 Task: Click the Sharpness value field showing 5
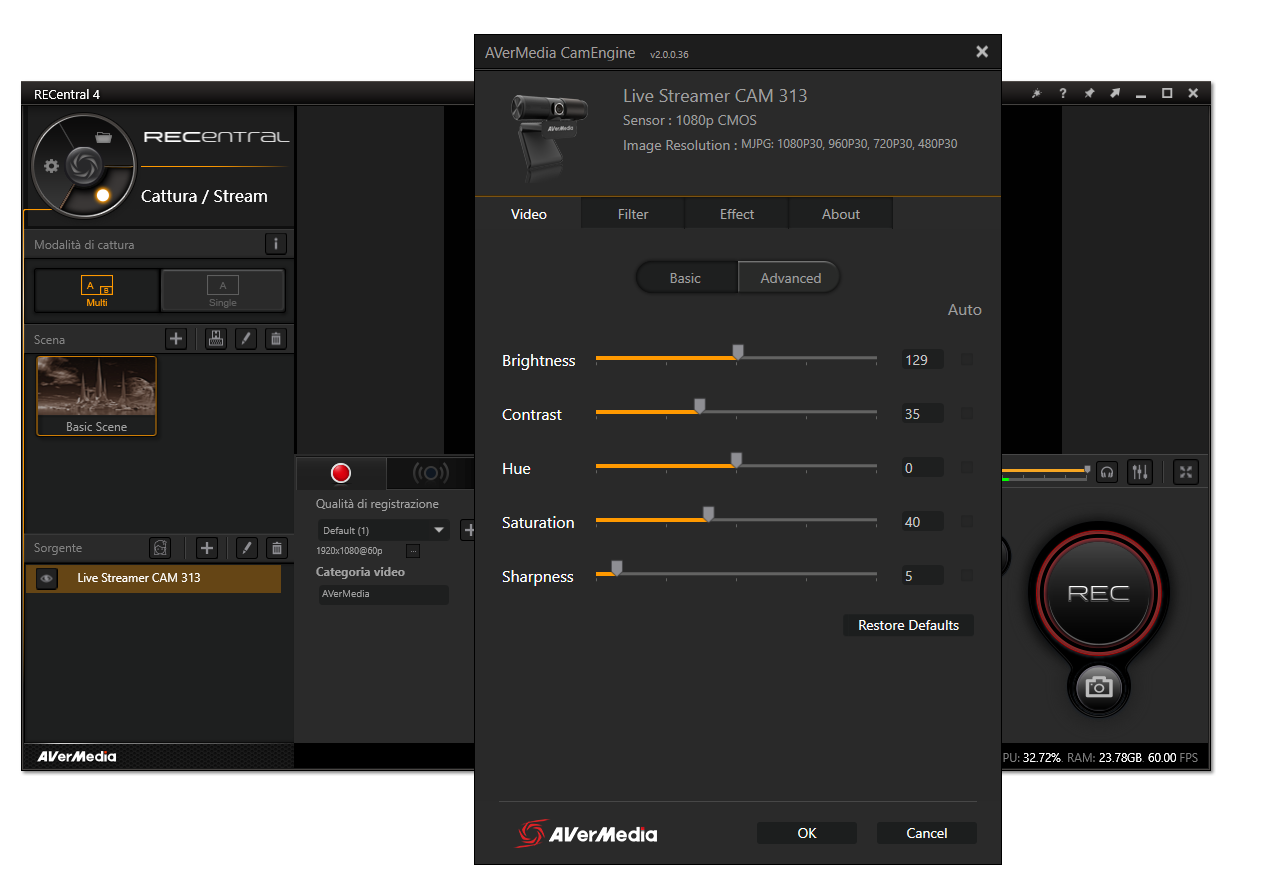click(922, 576)
